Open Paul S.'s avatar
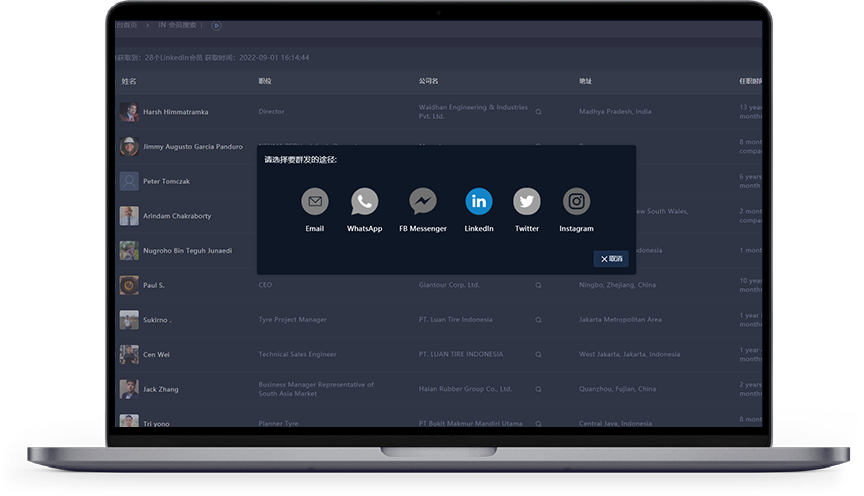Image resolution: width=864 pixels, height=496 pixels. point(129,285)
